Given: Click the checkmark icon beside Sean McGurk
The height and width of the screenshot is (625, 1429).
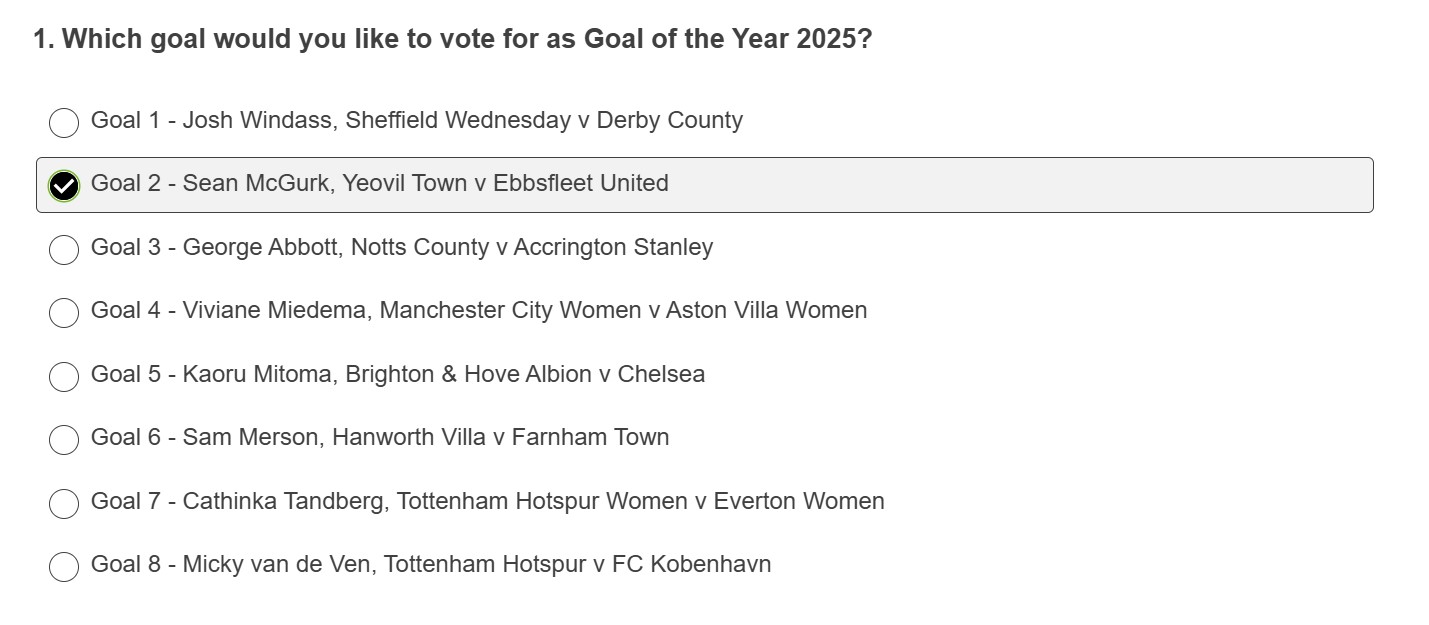Looking at the screenshot, I should [64, 185].
